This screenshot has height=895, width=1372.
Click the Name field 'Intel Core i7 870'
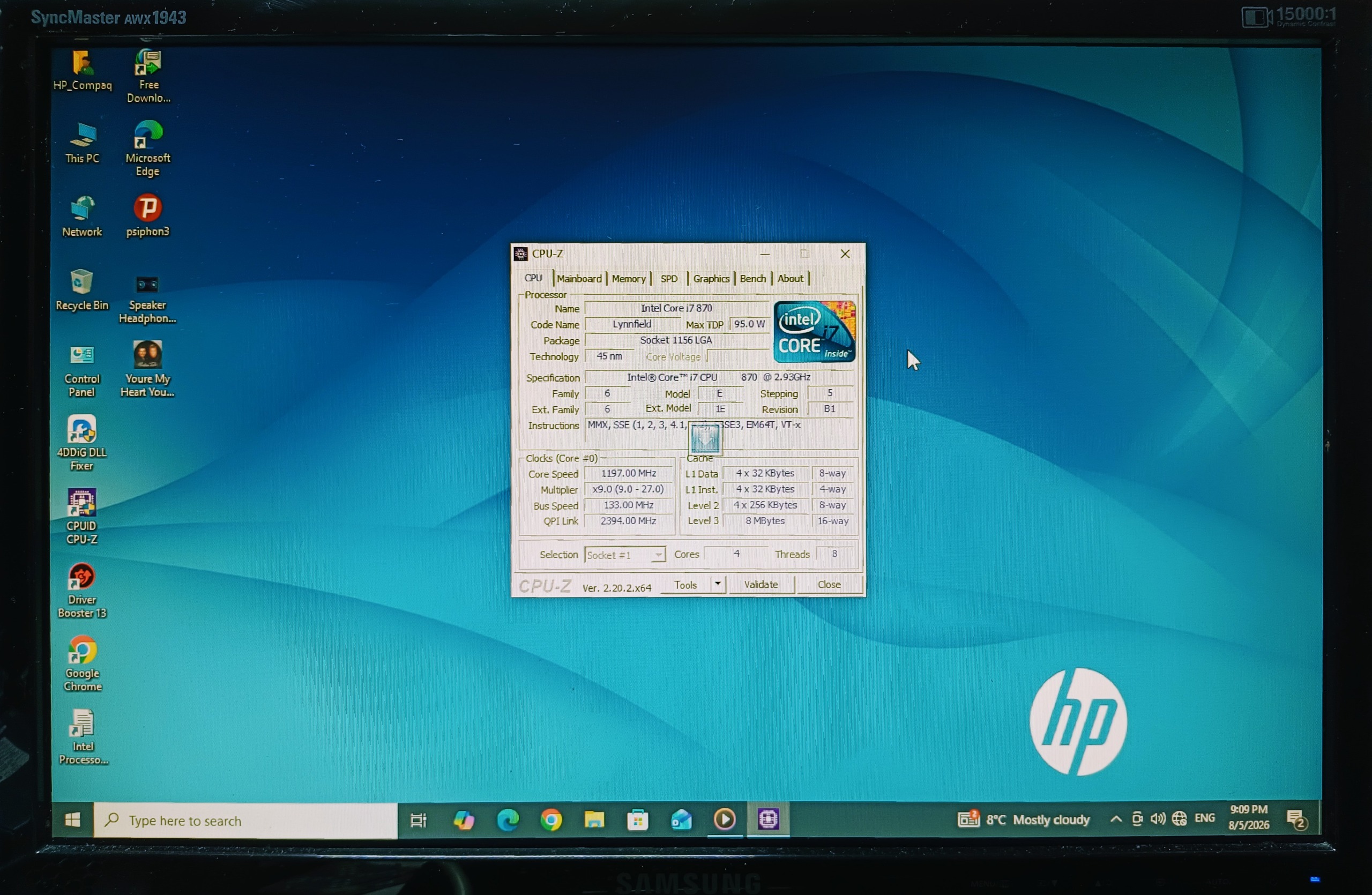(676, 308)
